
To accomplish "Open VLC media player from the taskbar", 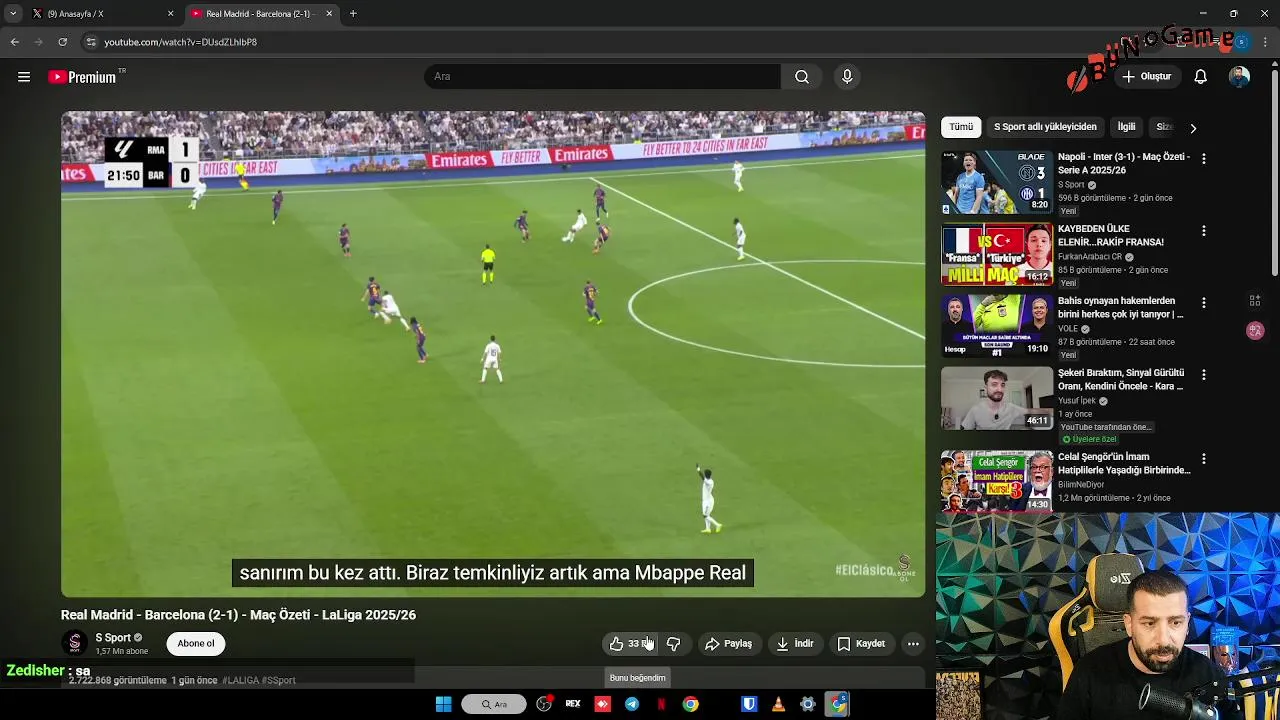I will tap(778, 704).
